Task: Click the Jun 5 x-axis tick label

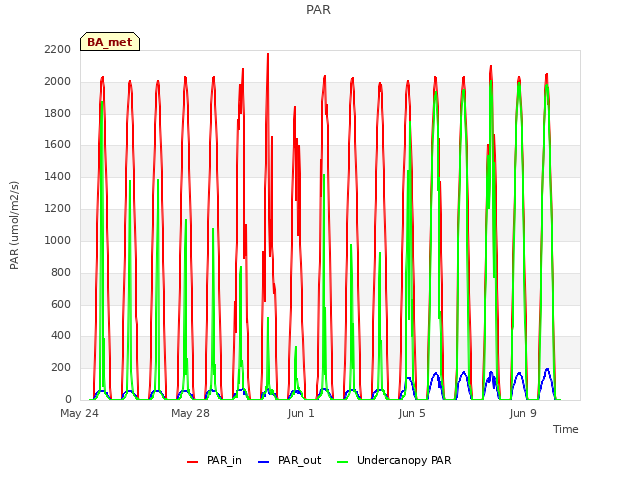Action: tap(412, 413)
